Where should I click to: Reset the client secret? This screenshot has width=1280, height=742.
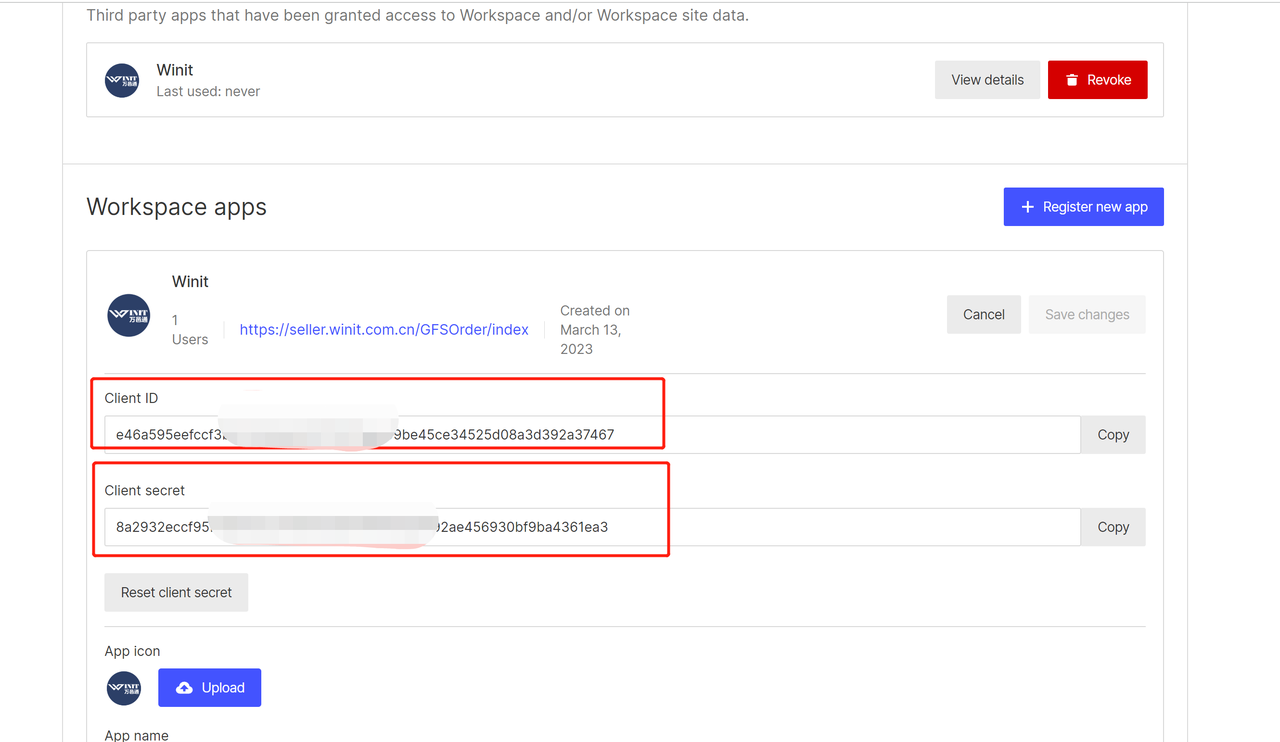[176, 592]
